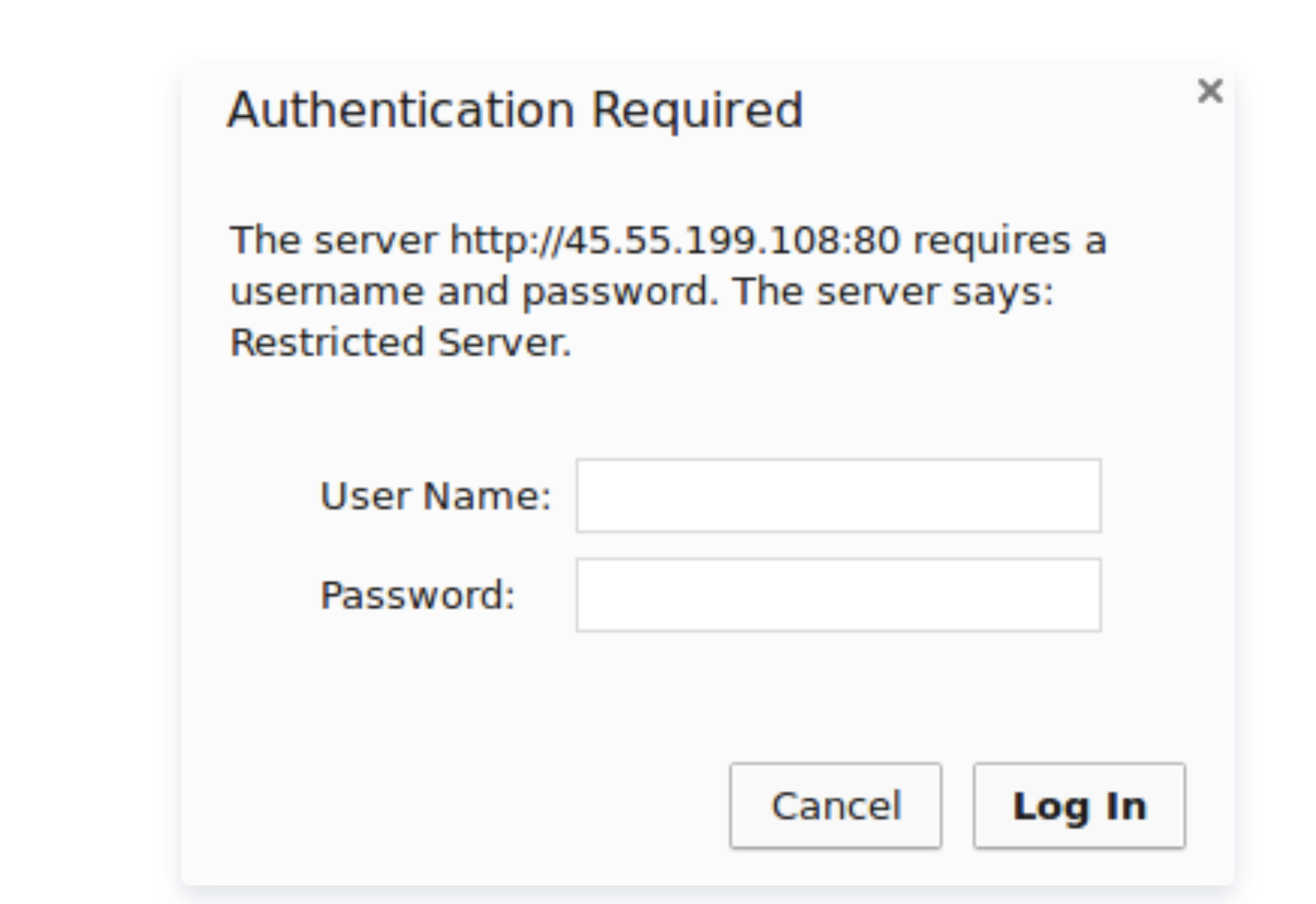Click the 'Restricted Server.' message text

400,342
